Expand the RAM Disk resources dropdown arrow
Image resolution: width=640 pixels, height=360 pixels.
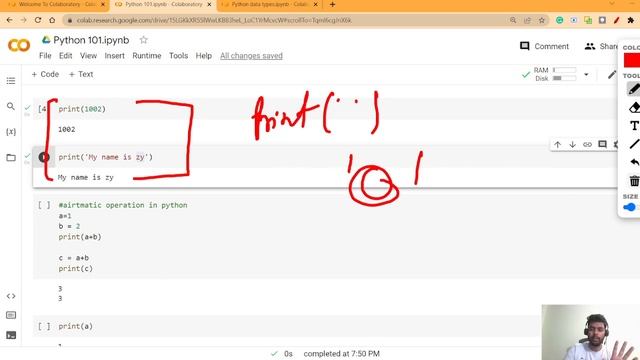586,75
